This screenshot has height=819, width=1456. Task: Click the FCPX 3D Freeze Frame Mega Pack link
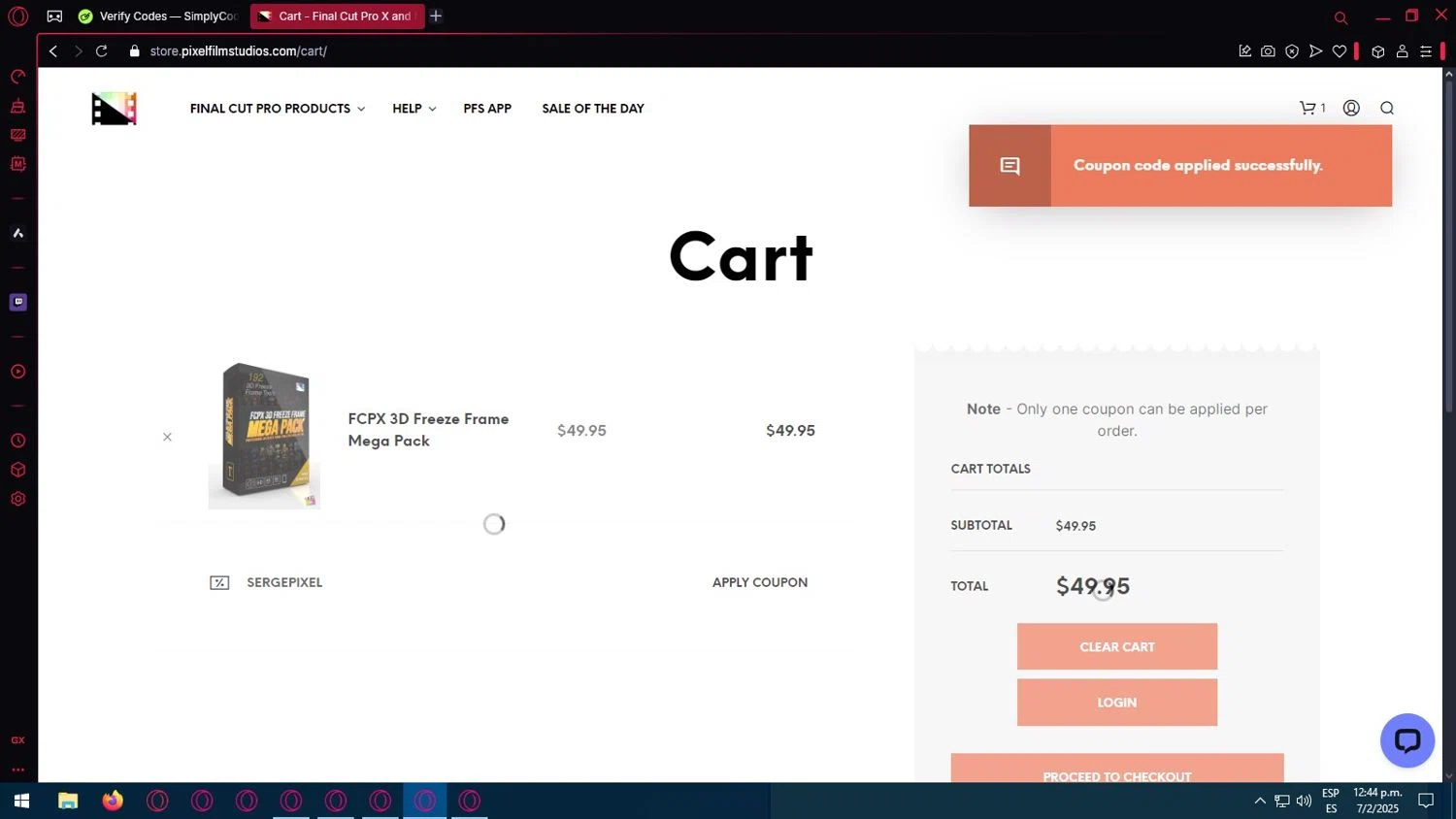[x=428, y=430]
